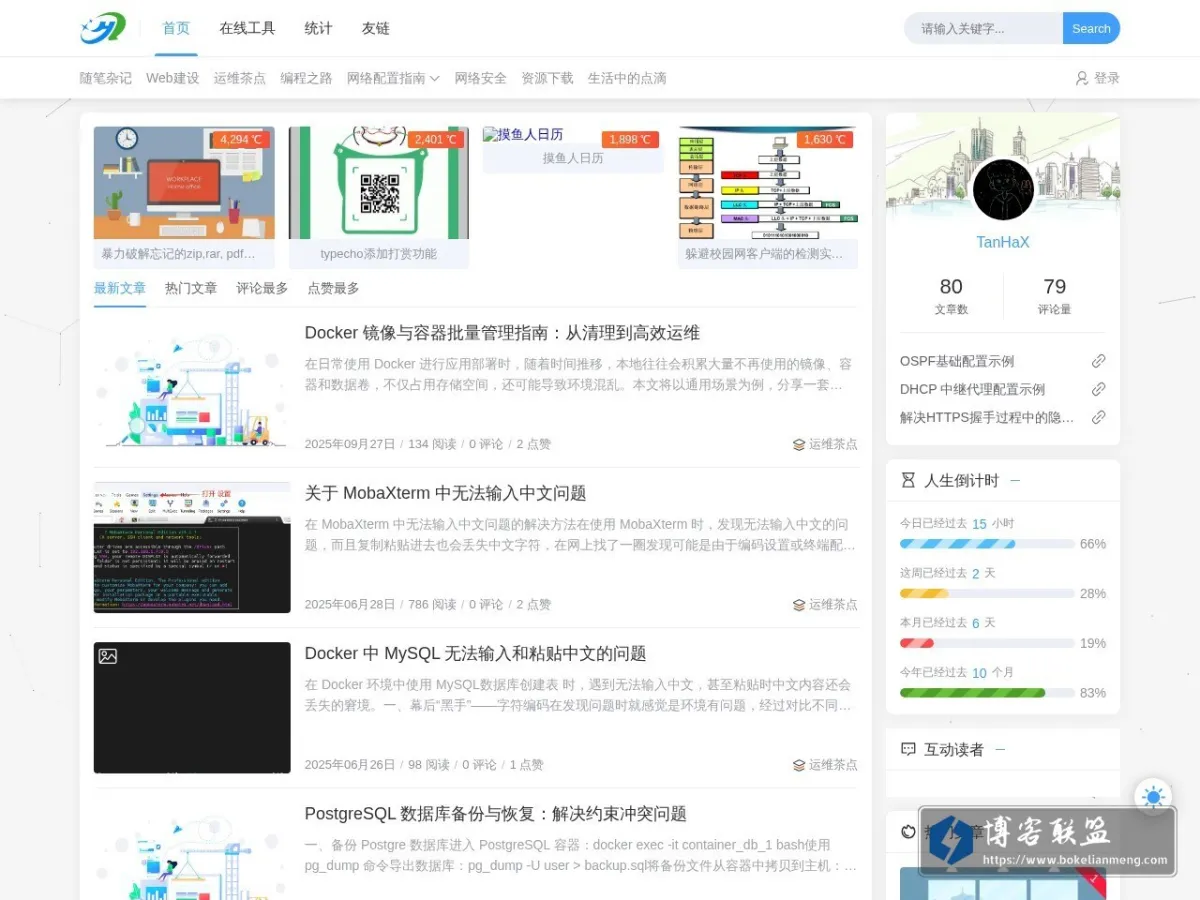
Task: Switch to the 点赞最多 tab
Action: (333, 288)
